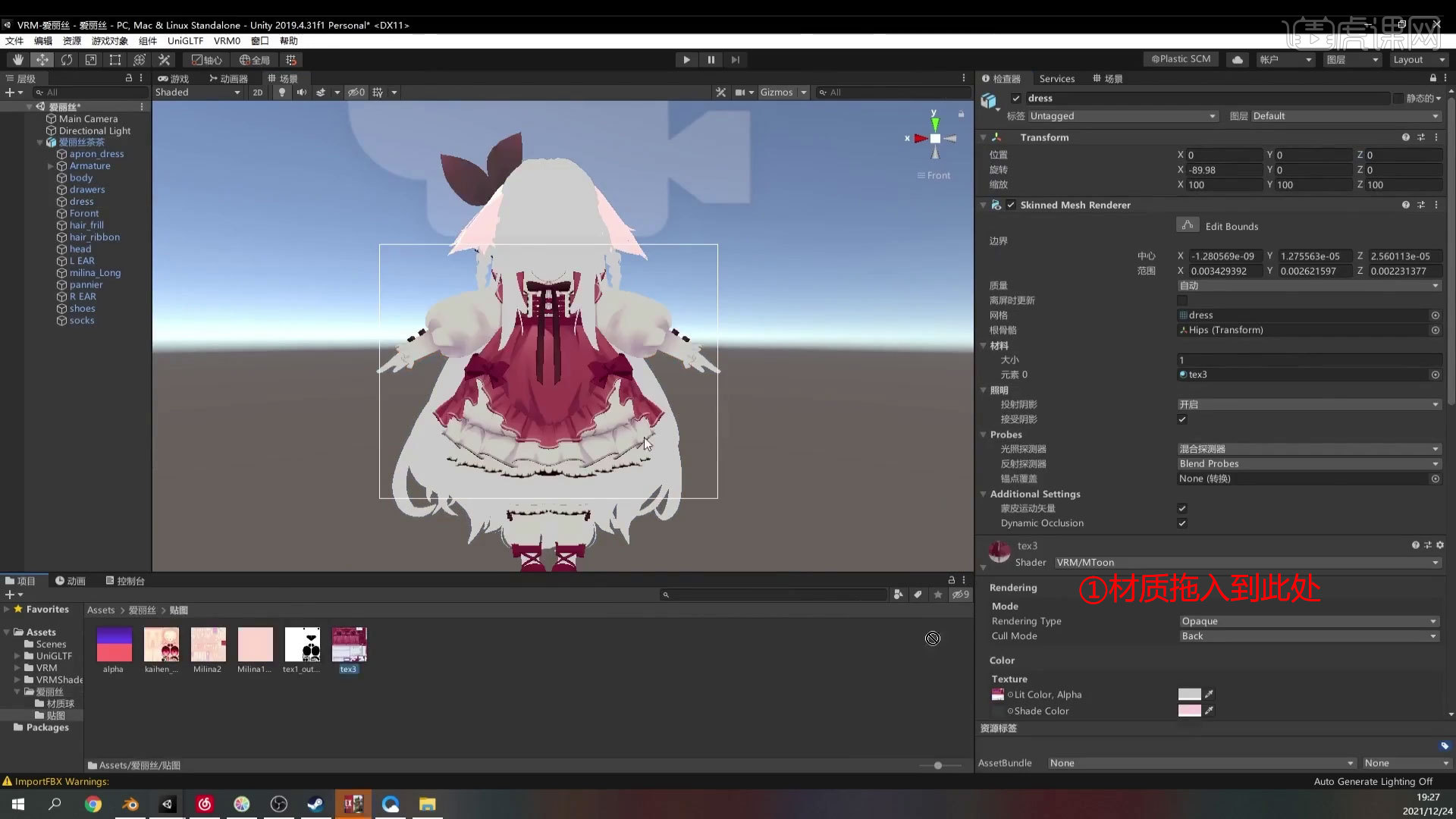Select the tex3 texture thumbnail
The width and height of the screenshot is (1456, 819).
coord(348,643)
